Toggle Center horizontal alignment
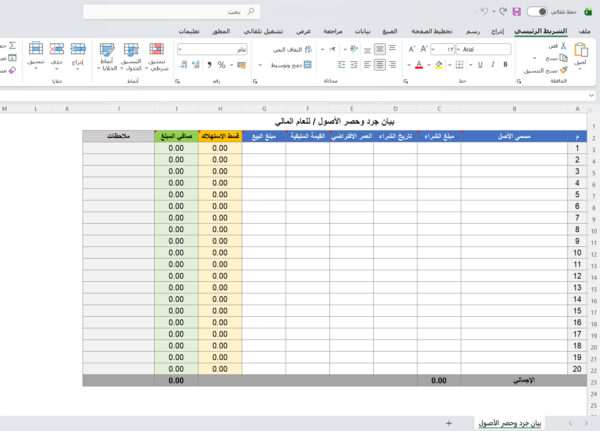This screenshot has width=600, height=431. 380,65
